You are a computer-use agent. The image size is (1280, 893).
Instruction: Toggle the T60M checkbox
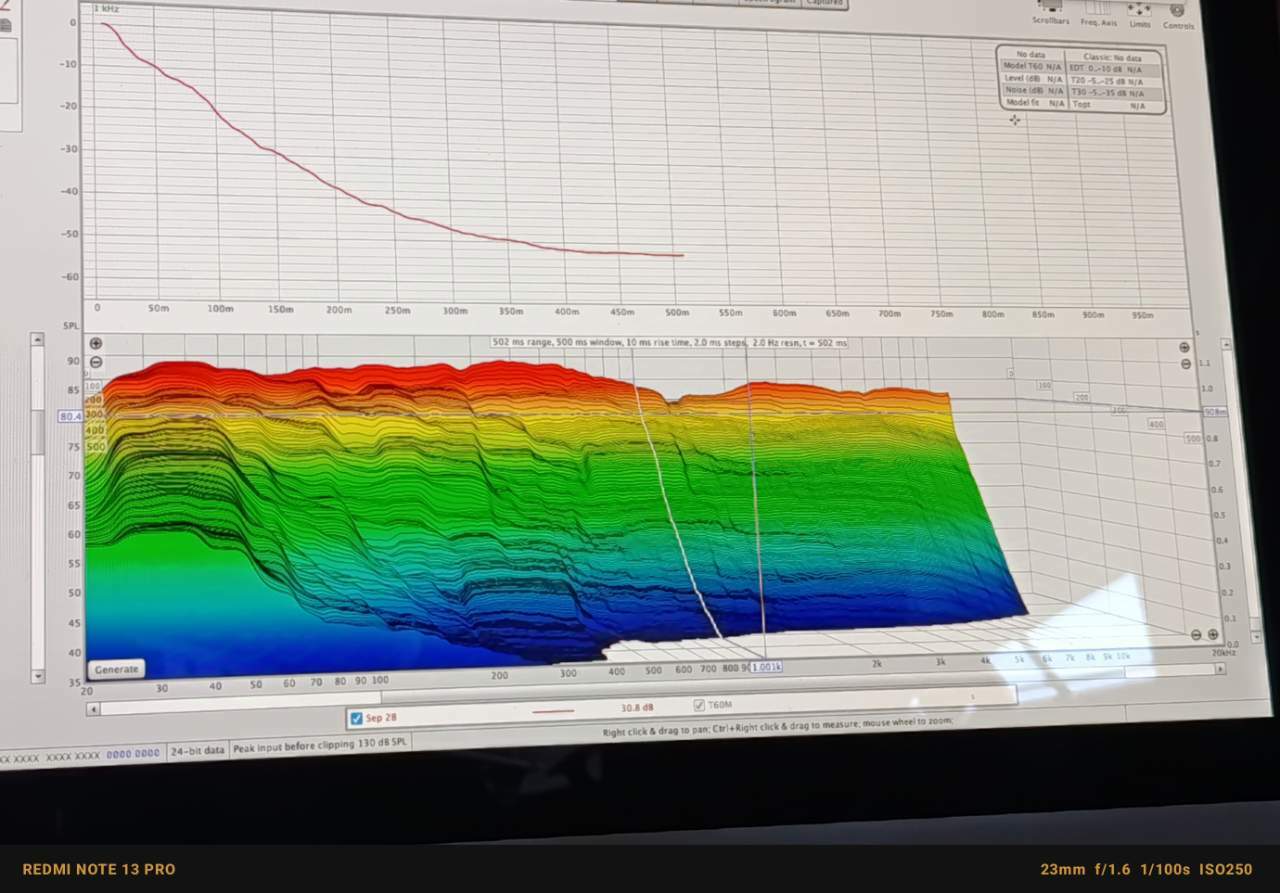point(699,705)
